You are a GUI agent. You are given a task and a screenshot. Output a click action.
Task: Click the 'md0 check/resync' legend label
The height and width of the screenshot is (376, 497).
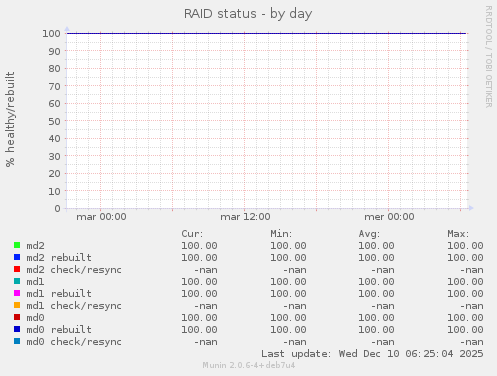click(74, 342)
